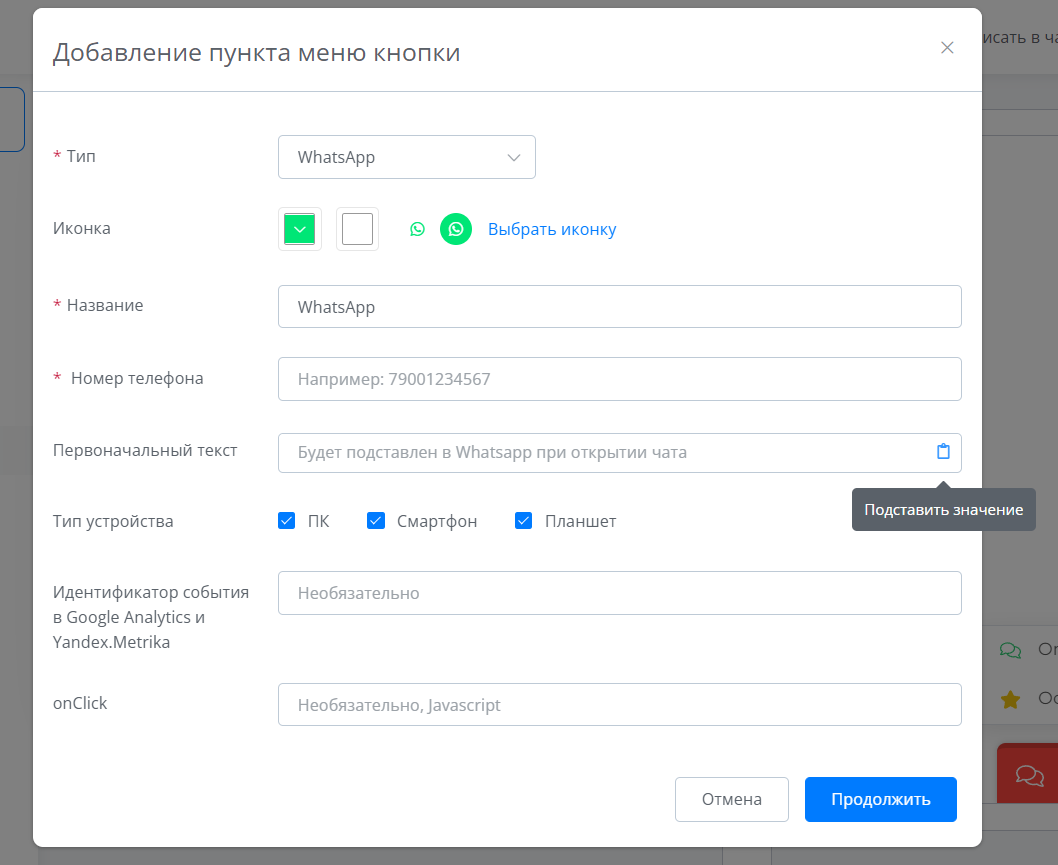Toggle the Смартфон checkbox
The height and width of the screenshot is (865, 1058).
coord(376,521)
